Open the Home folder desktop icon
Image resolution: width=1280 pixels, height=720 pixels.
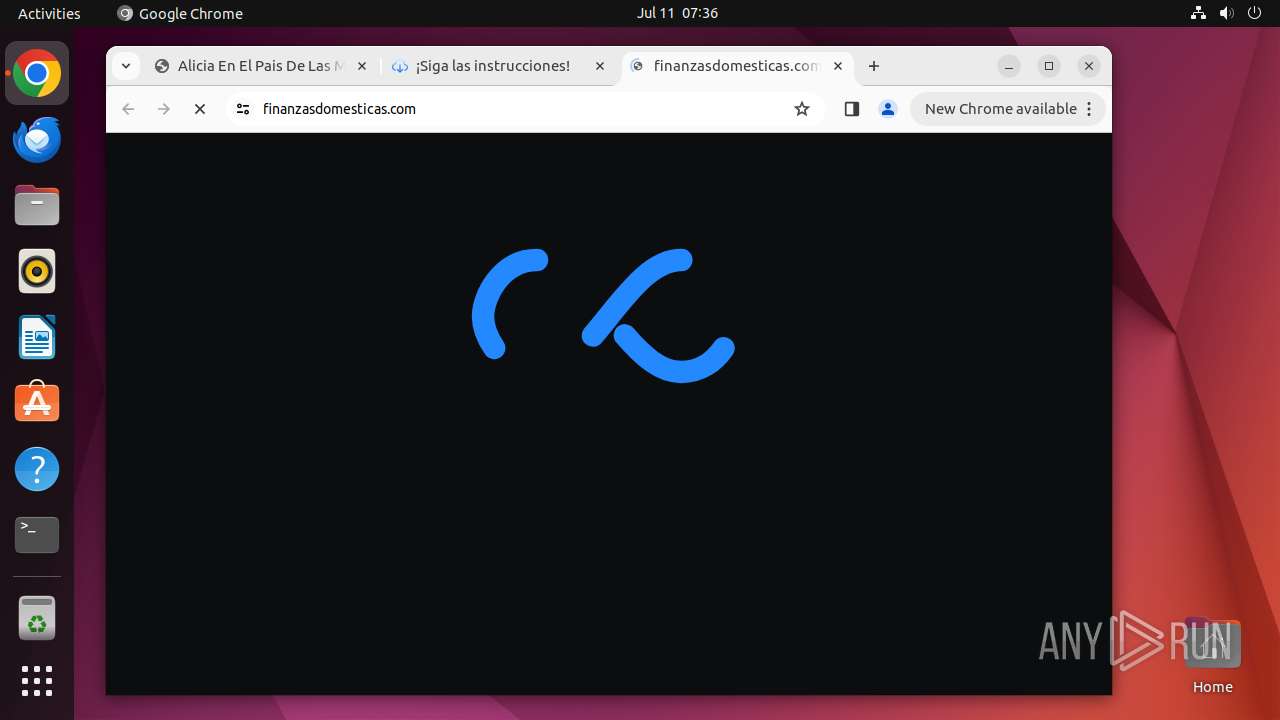tap(1212, 656)
